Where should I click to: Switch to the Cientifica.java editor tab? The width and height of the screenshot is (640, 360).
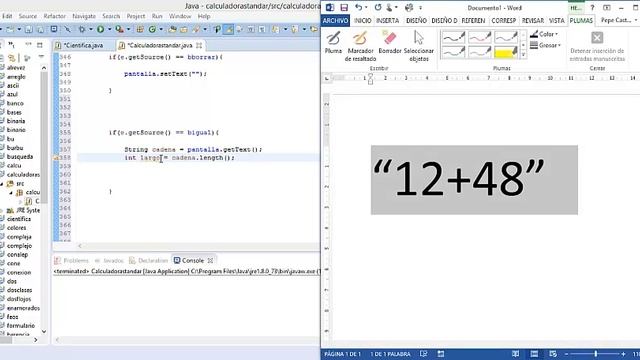tap(84, 45)
